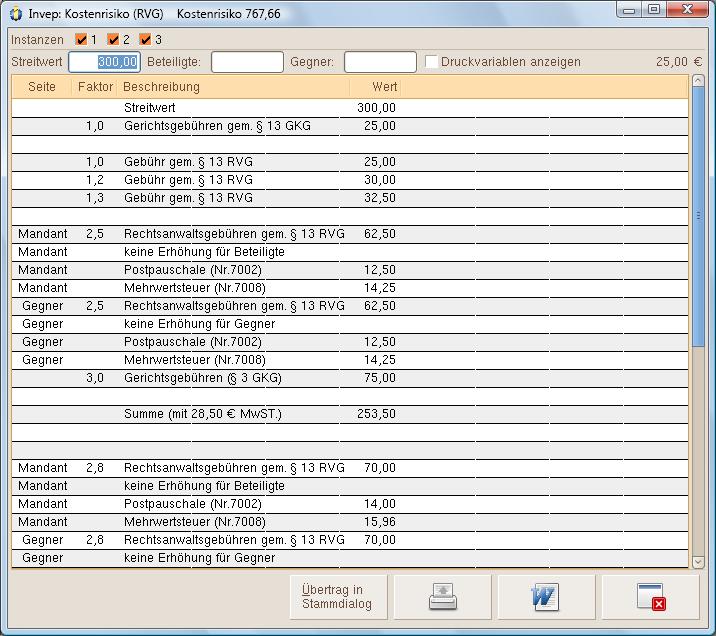Click the vertical scrollbar thumb

coord(698,216)
